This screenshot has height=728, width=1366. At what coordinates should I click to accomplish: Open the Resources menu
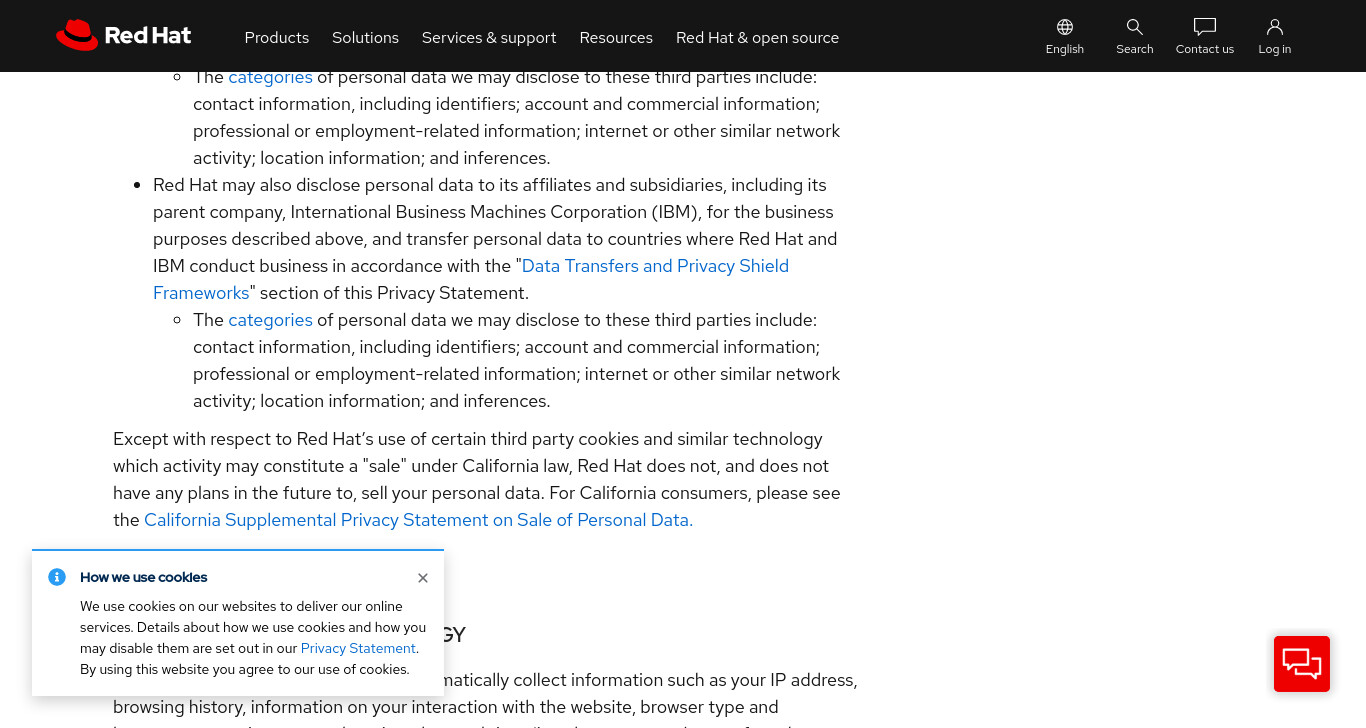pos(616,37)
